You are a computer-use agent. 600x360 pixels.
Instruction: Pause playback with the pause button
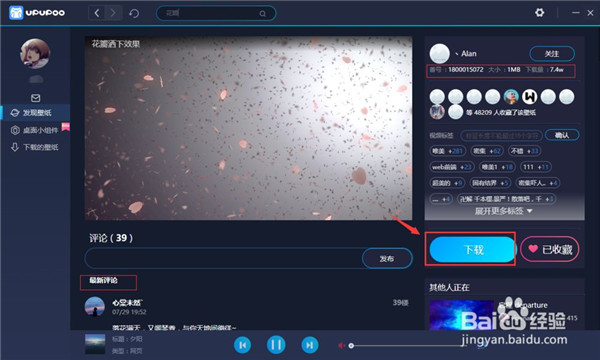276,345
